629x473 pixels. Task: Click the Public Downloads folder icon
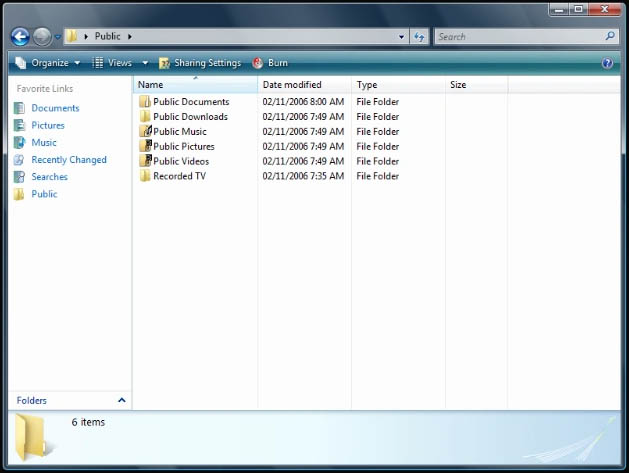[145, 116]
